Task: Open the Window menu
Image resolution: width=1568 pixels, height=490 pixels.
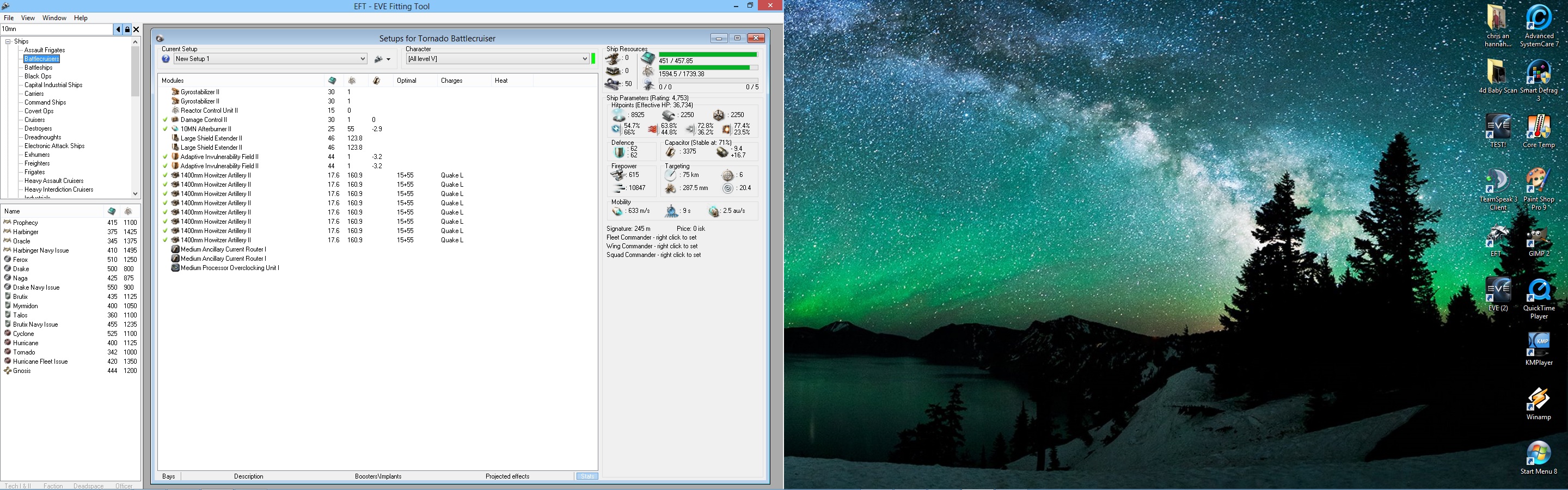Action: (54, 19)
